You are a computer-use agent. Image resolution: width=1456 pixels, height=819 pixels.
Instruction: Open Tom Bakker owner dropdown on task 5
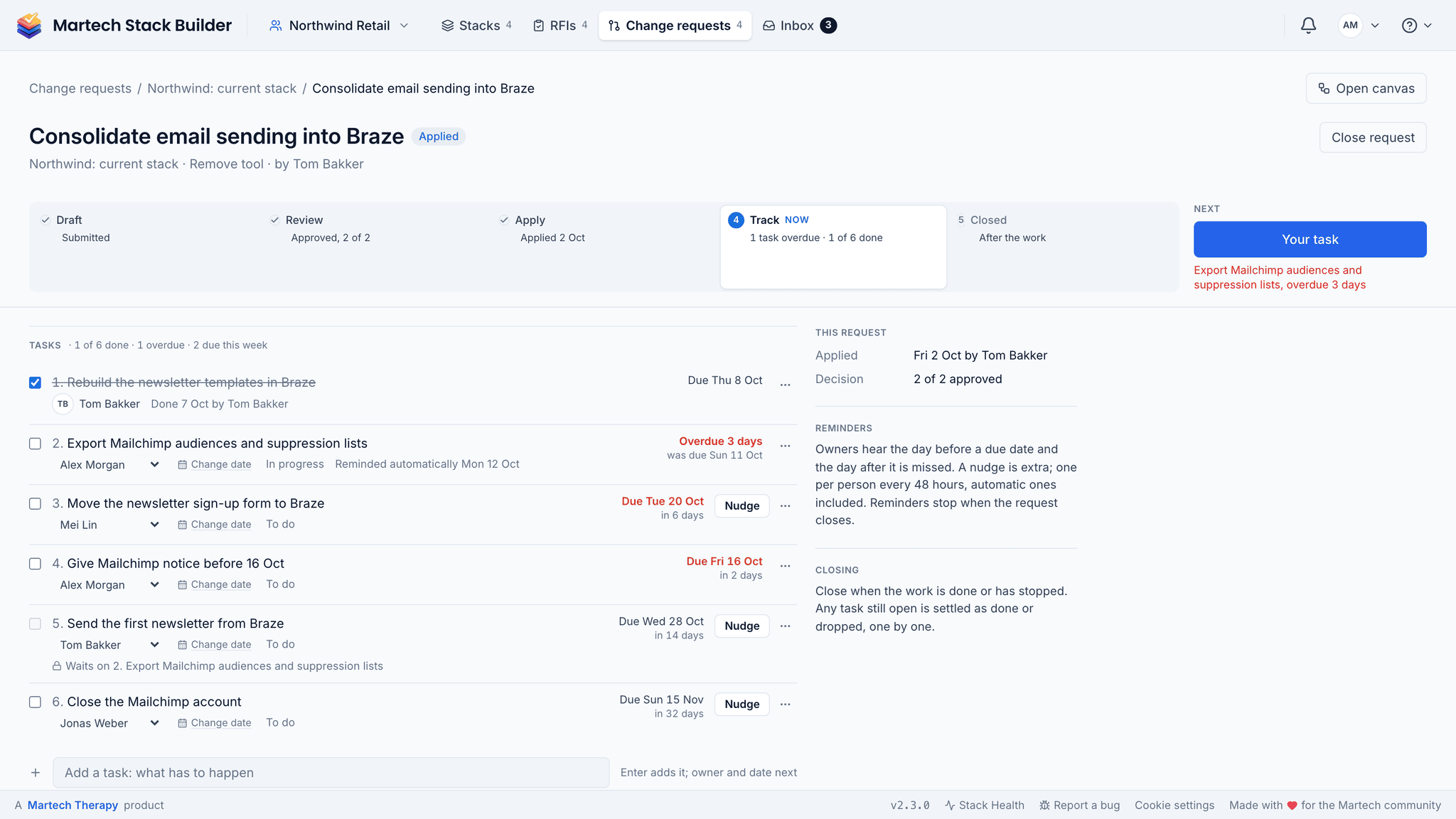(109, 645)
